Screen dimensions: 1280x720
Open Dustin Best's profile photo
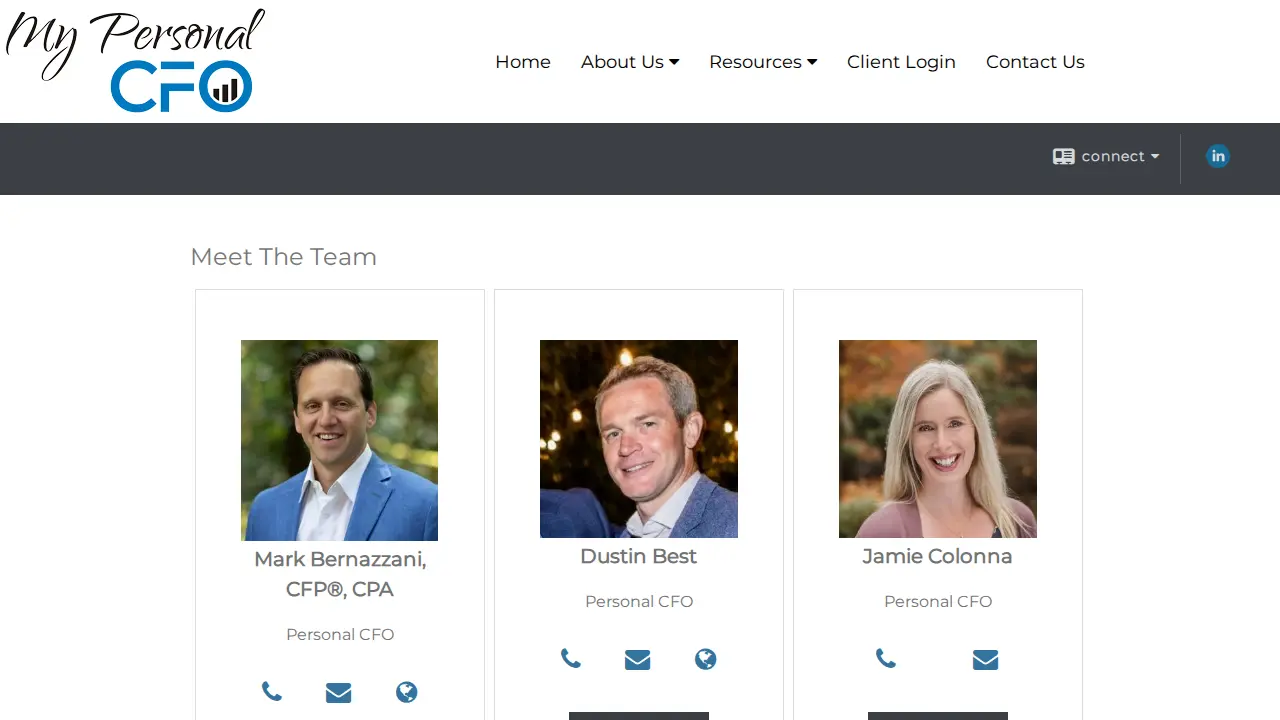(639, 439)
